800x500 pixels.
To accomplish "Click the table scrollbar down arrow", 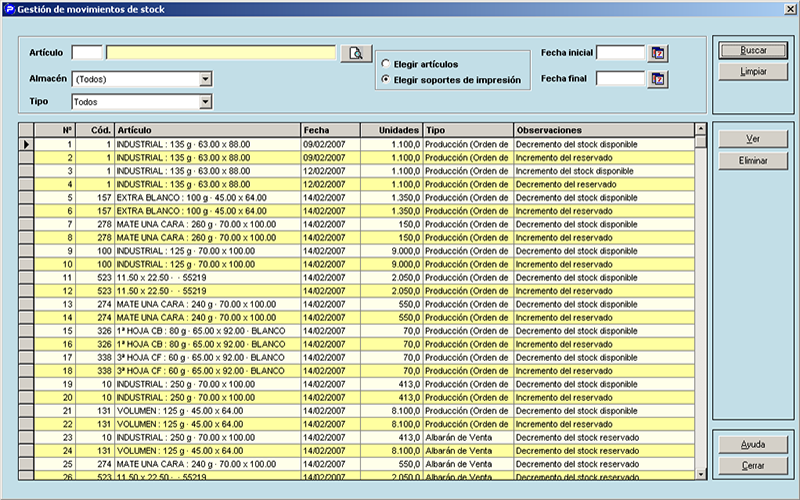I will tap(701, 474).
